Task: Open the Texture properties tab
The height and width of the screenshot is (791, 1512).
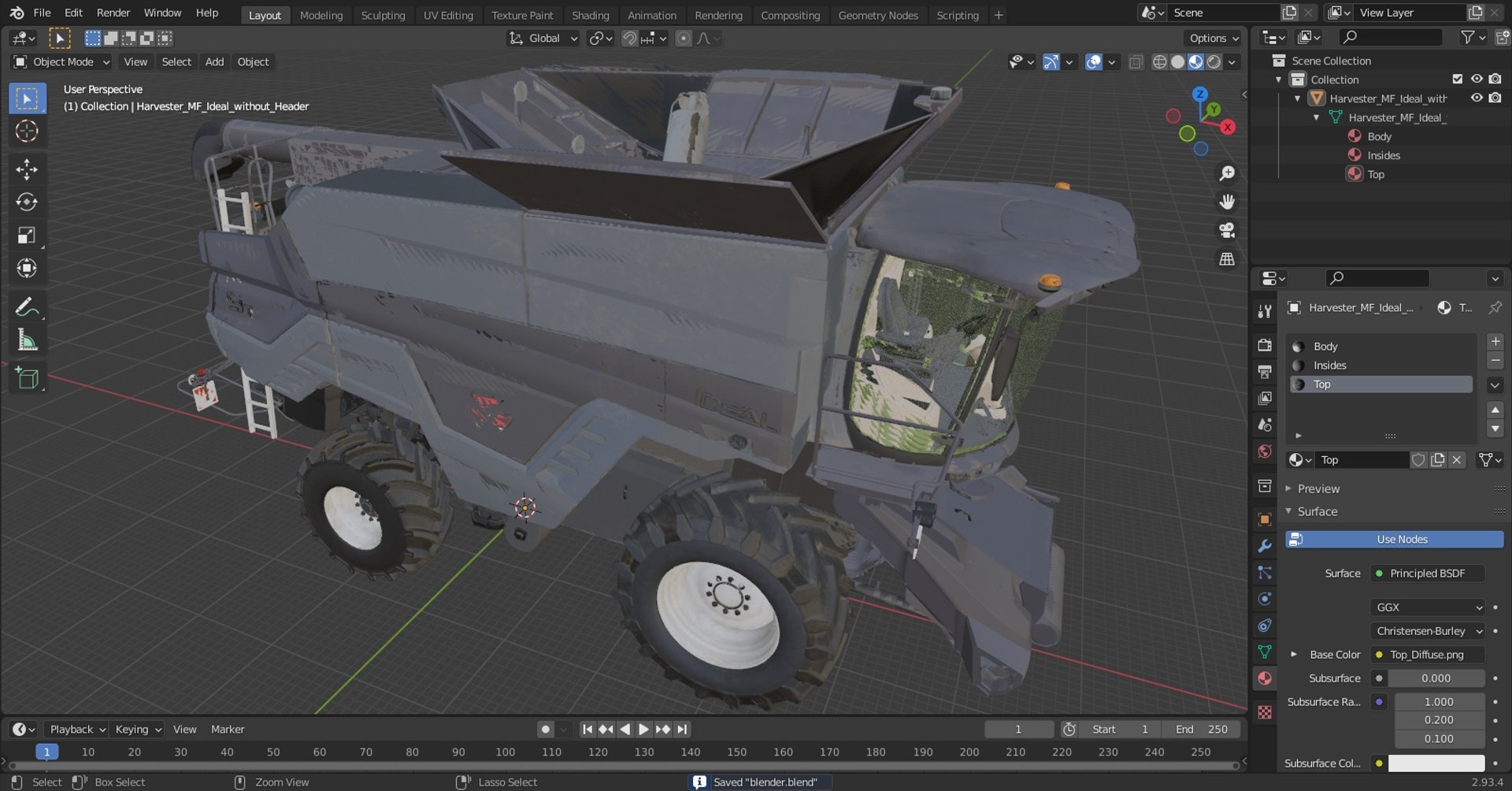Action: (x=1265, y=712)
